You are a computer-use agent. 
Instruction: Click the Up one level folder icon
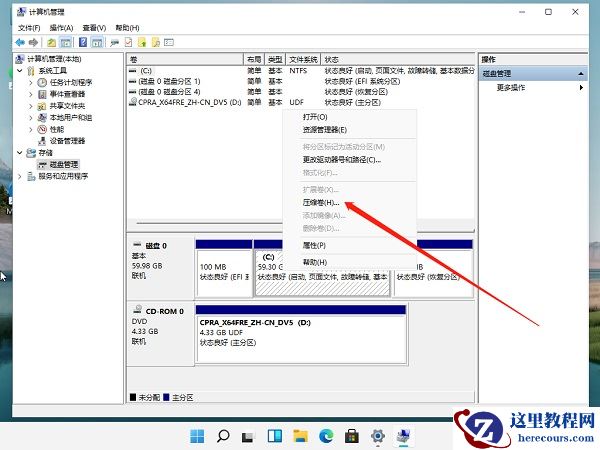[51, 42]
